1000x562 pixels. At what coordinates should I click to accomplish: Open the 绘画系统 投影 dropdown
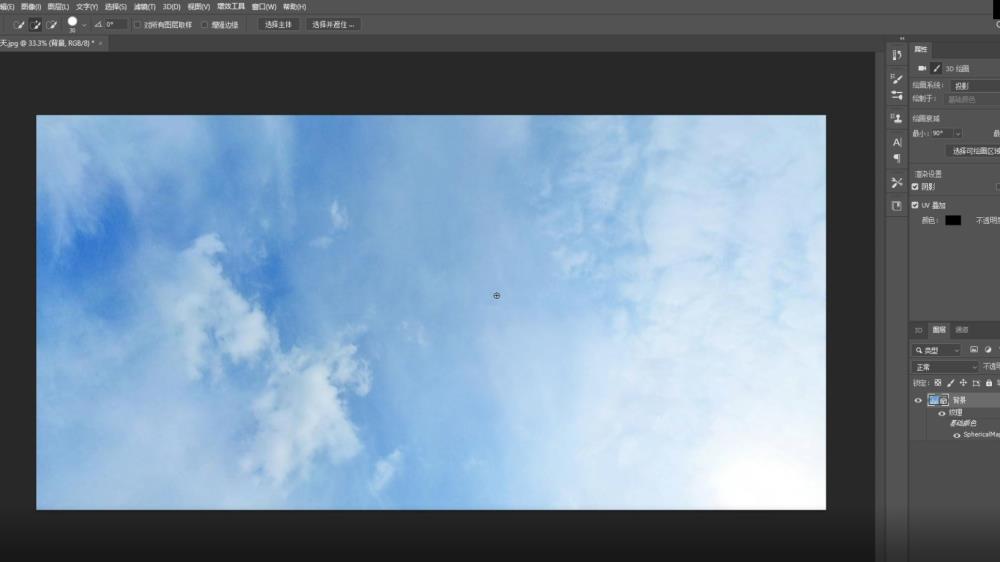pyautogui.click(x=974, y=85)
